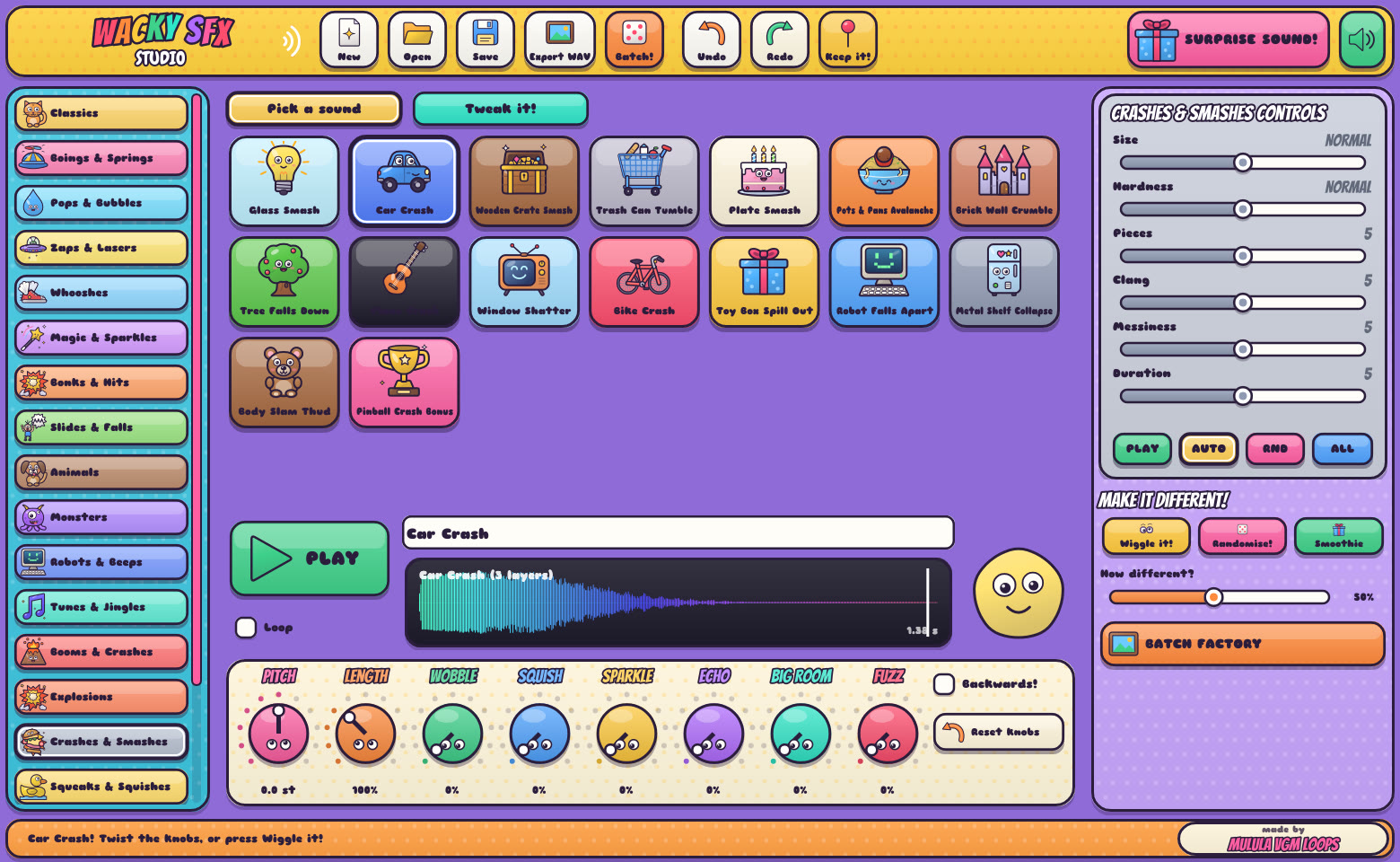Toggle the speaker volume icon at top right
Screen dimensions: 1400x862
pos(1362,40)
